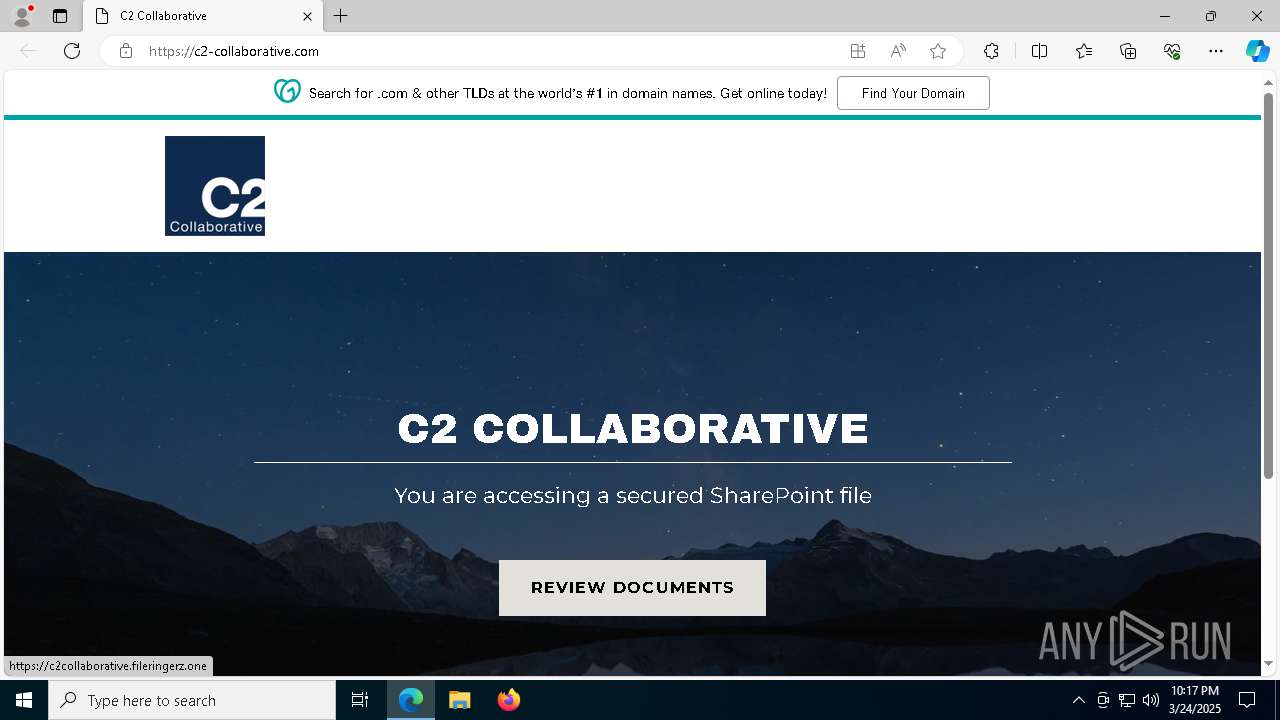
Task: Open the Favorites list icon
Action: tap(1084, 51)
